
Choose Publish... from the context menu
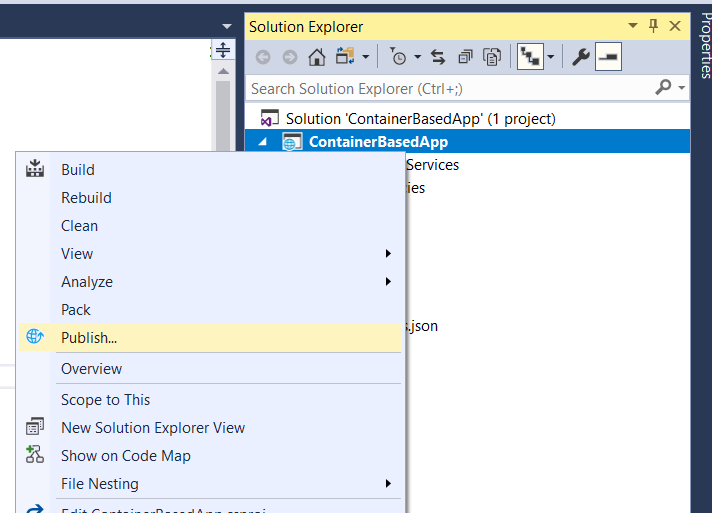210,338
